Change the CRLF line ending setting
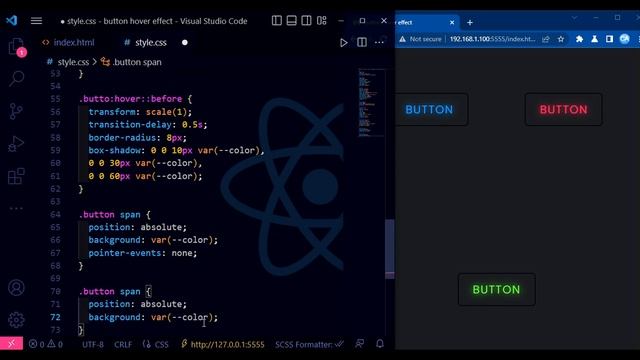 pos(123,344)
